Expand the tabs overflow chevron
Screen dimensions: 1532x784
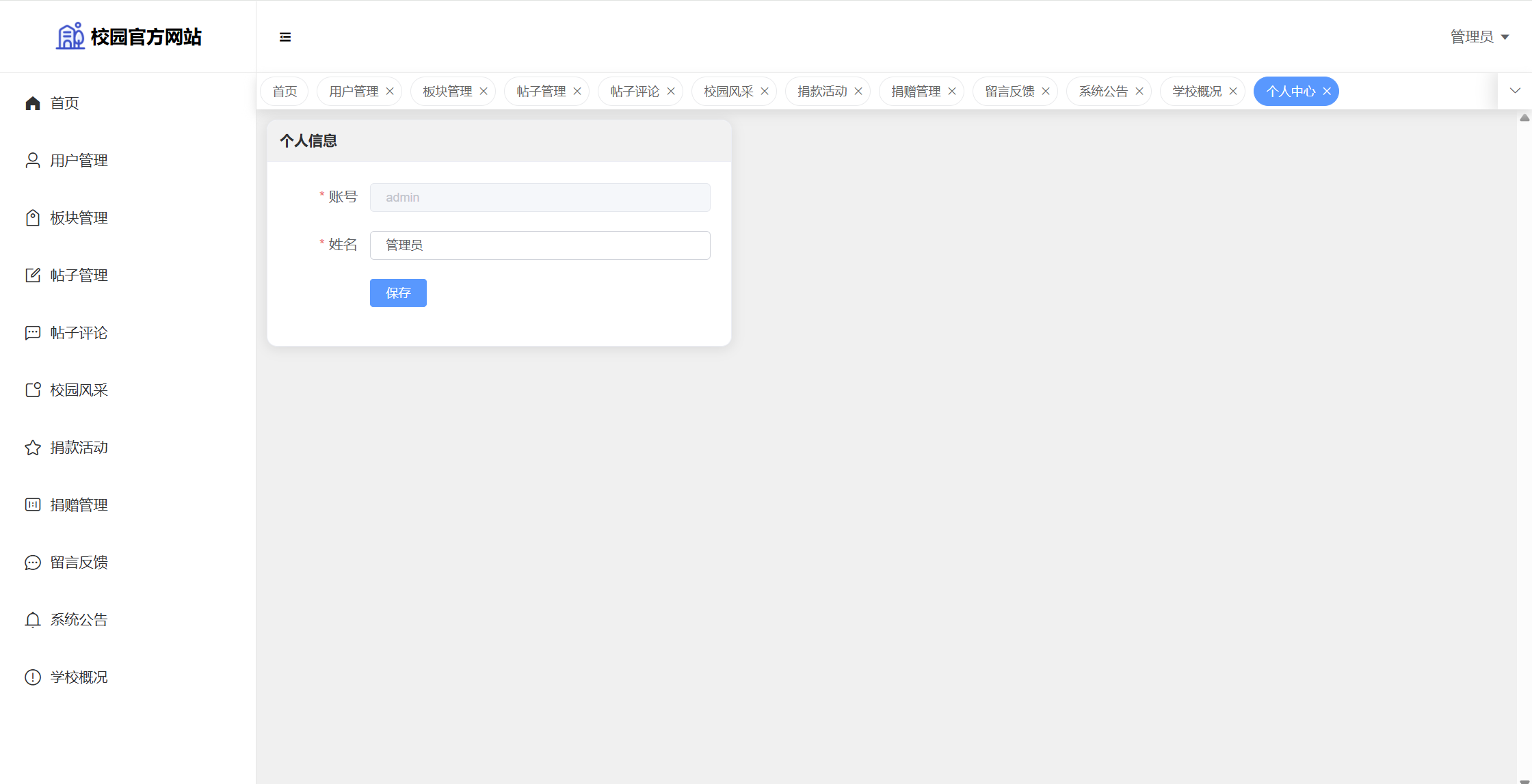[1515, 91]
